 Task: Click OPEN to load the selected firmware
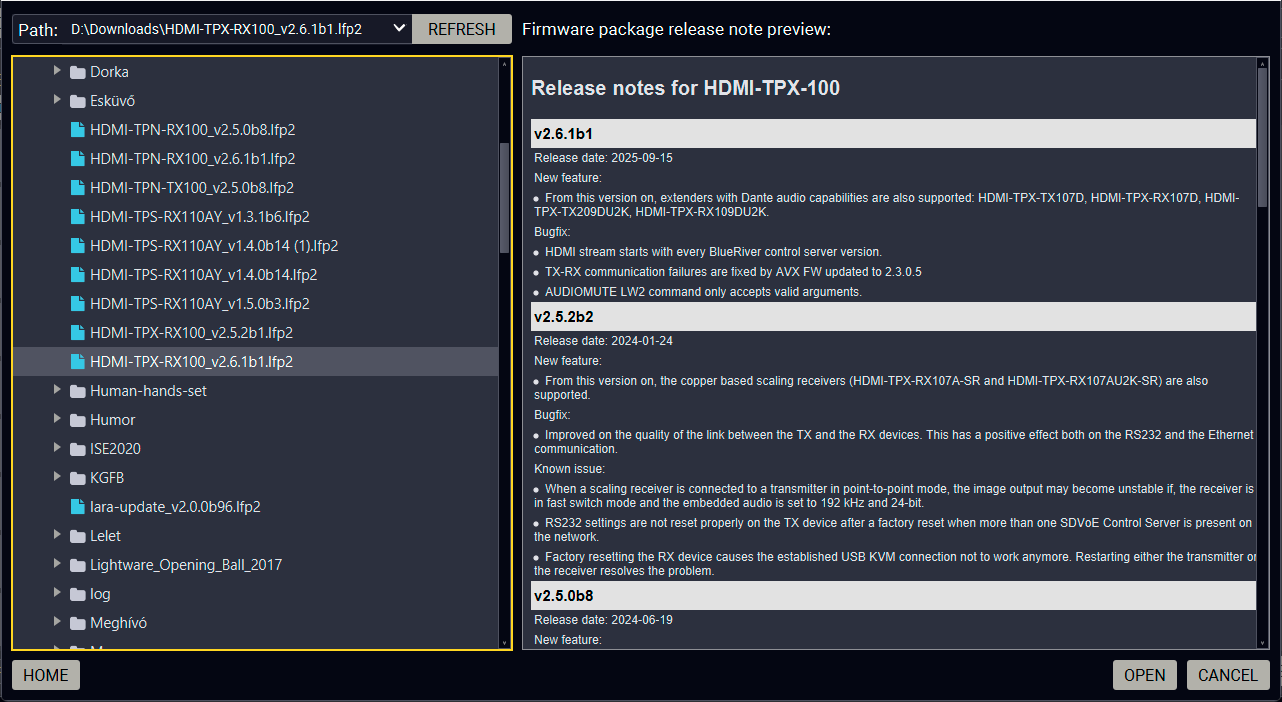[1144, 675]
